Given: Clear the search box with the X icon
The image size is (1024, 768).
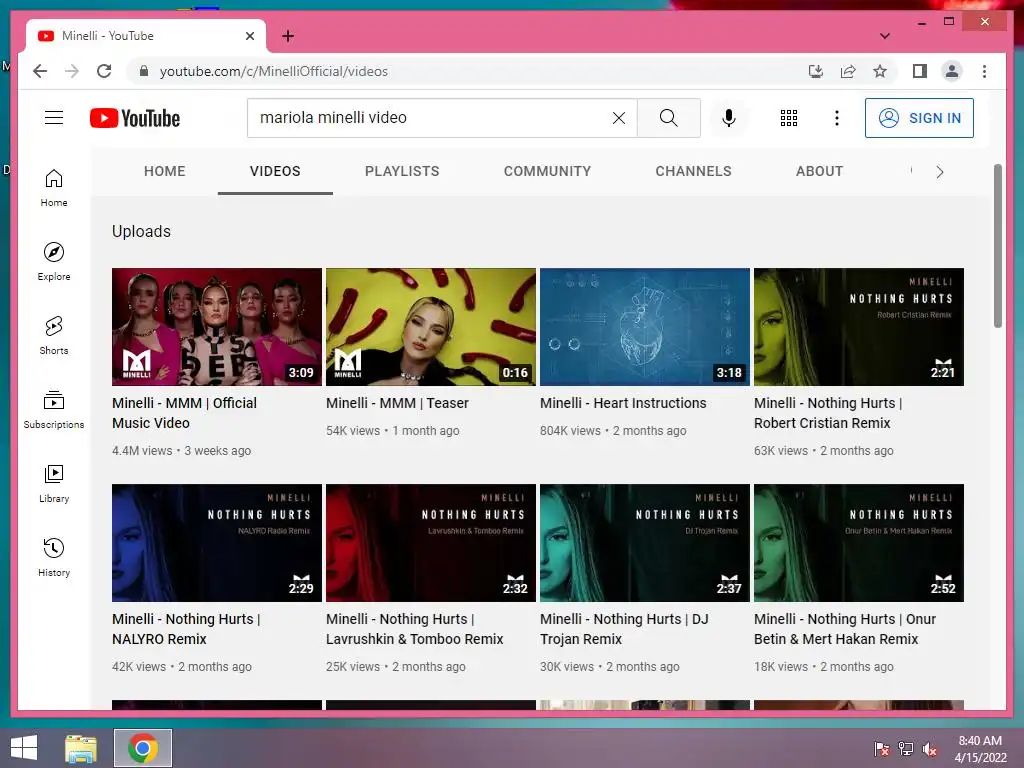Looking at the screenshot, I should coord(618,118).
